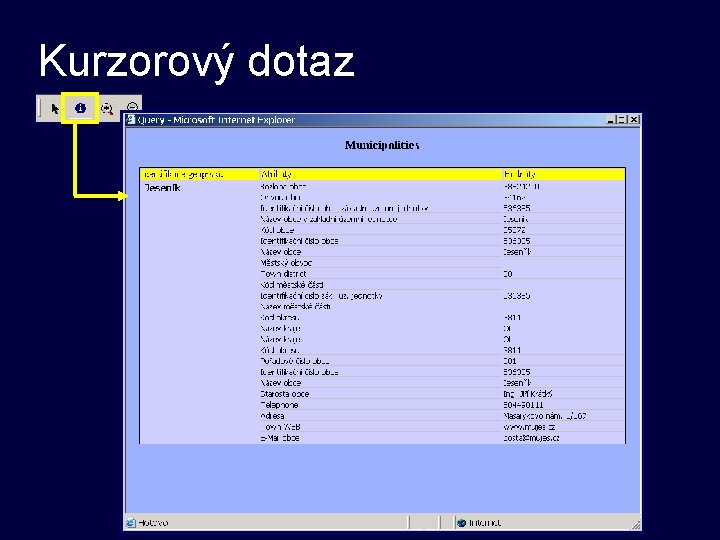Minimize the Query window

click(x=611, y=119)
